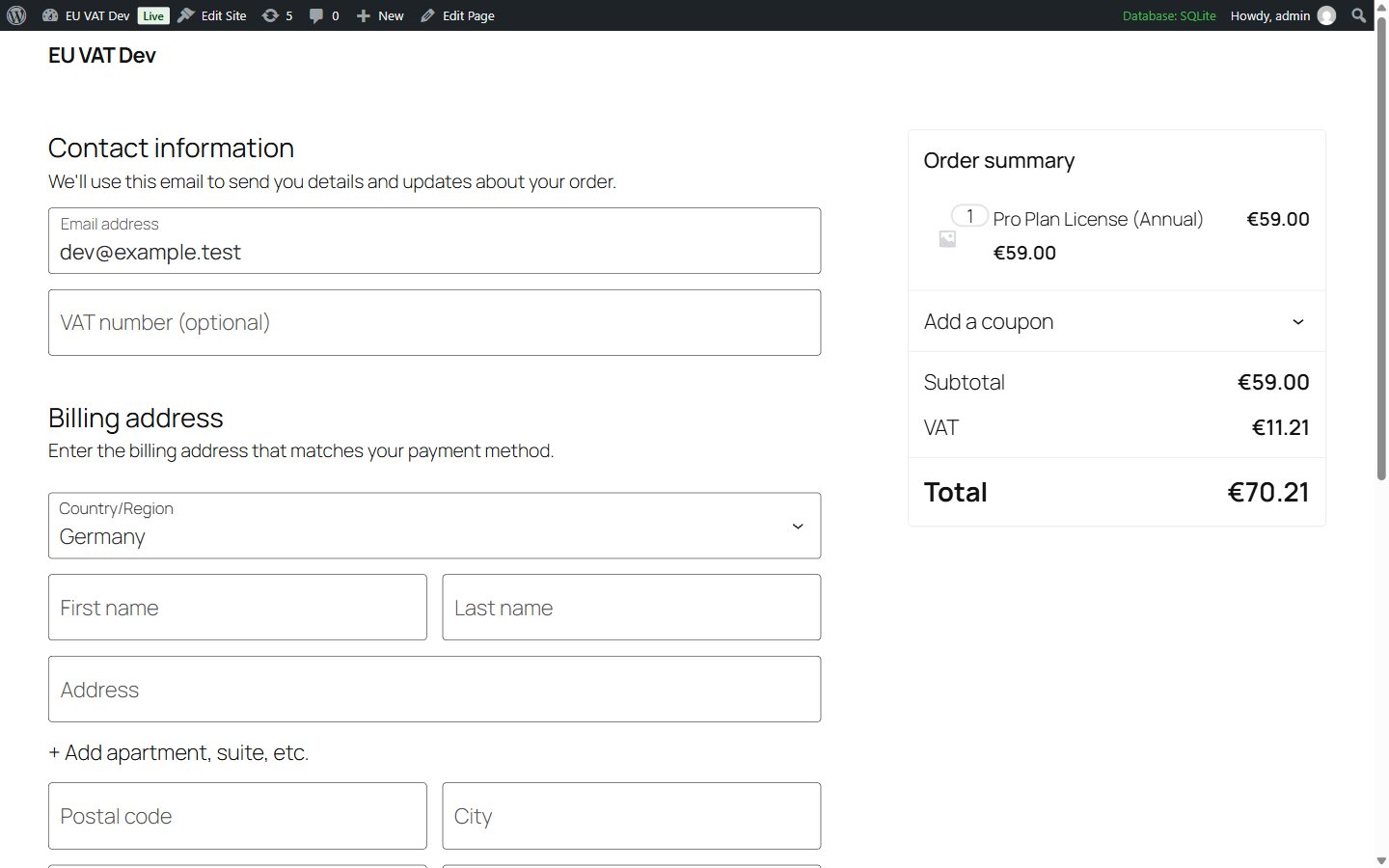The image size is (1389, 868).
Task: Click the EU VAT Dev site title link
Action: [102, 56]
